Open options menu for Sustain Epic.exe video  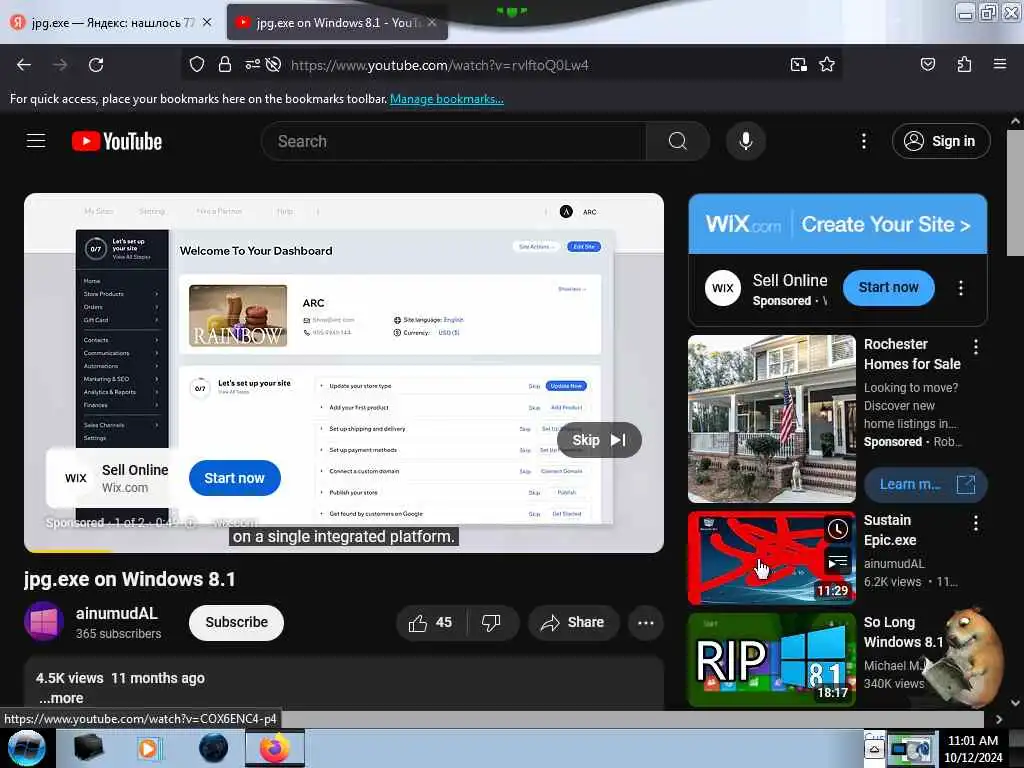pos(975,522)
